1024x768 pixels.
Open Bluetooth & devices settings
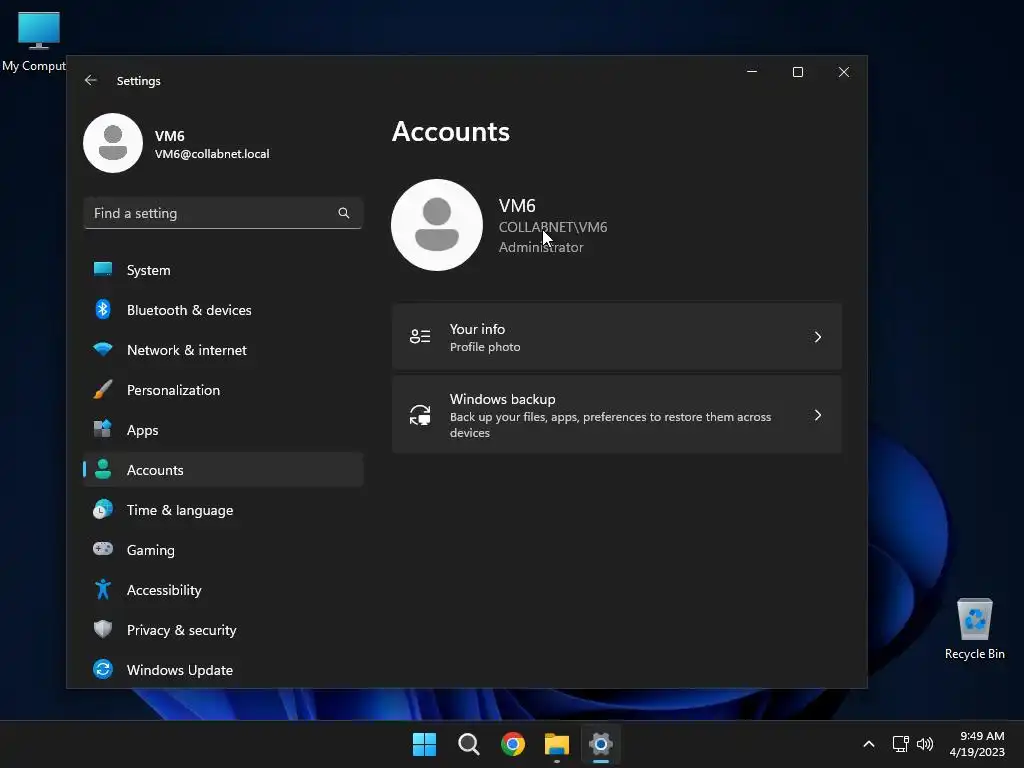223,310
